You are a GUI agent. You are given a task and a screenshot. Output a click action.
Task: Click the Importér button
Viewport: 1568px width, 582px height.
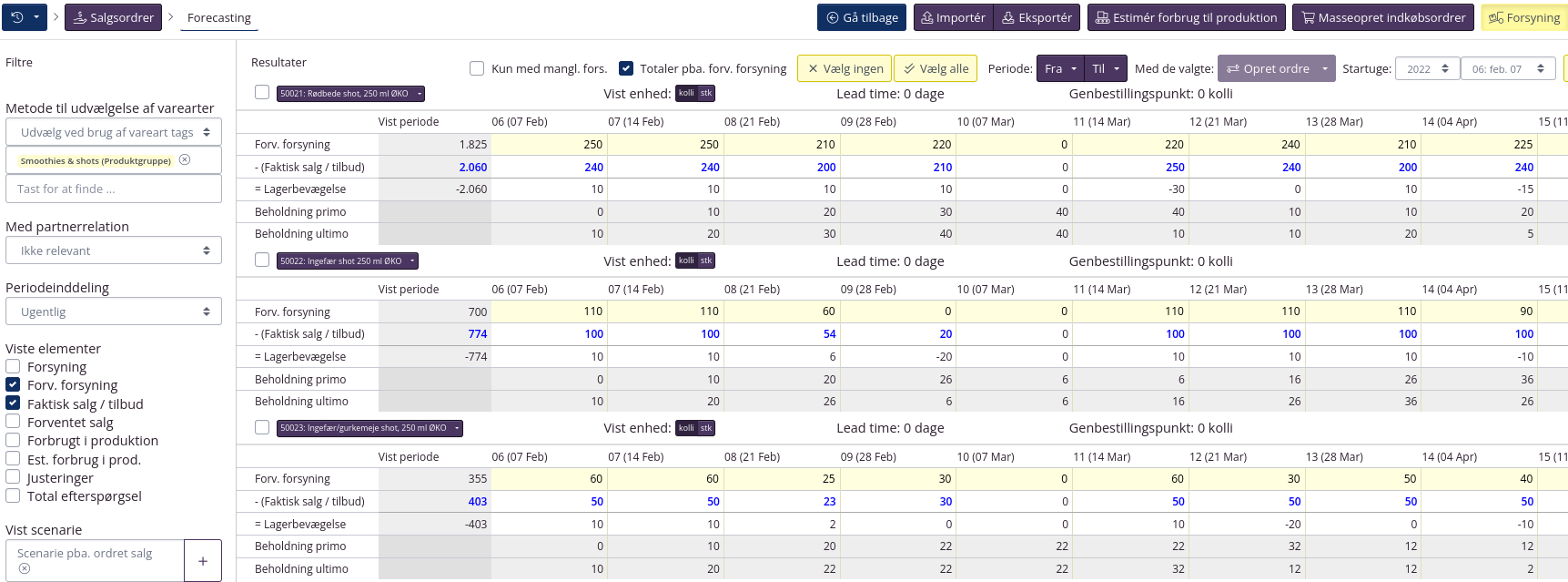953,17
